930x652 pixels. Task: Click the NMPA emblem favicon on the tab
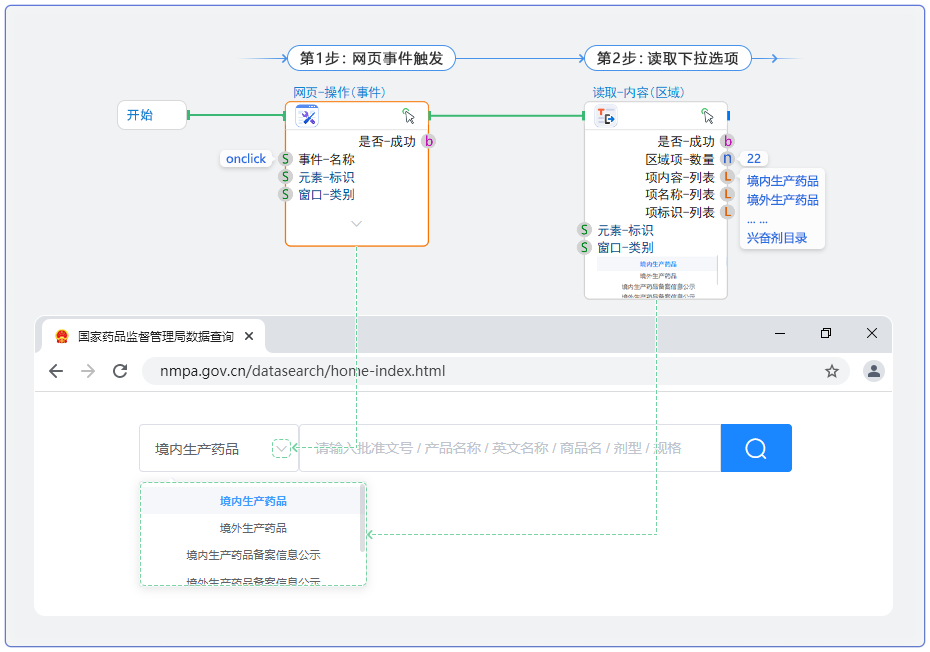point(60,337)
